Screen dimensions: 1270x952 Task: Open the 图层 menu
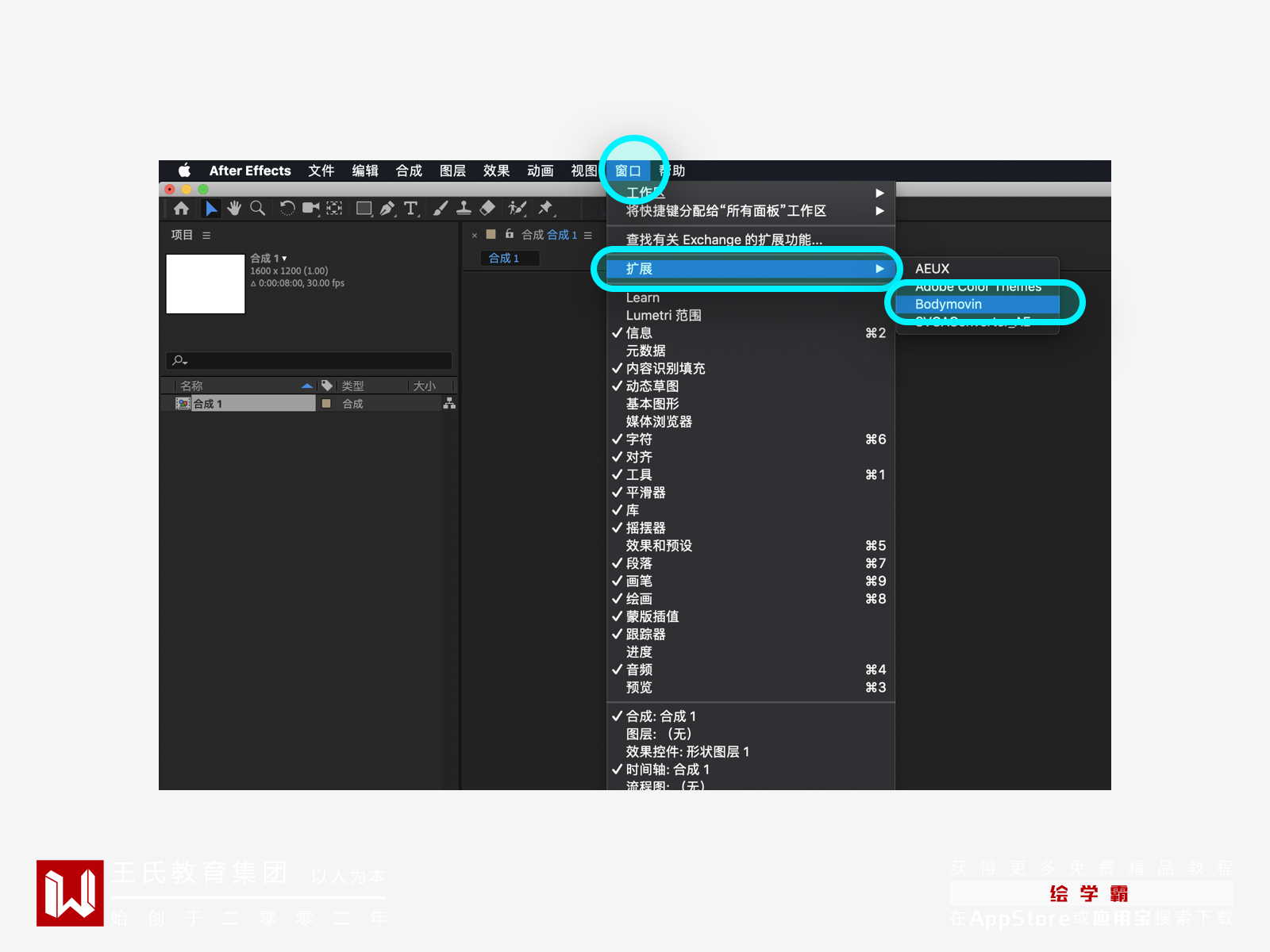point(452,171)
